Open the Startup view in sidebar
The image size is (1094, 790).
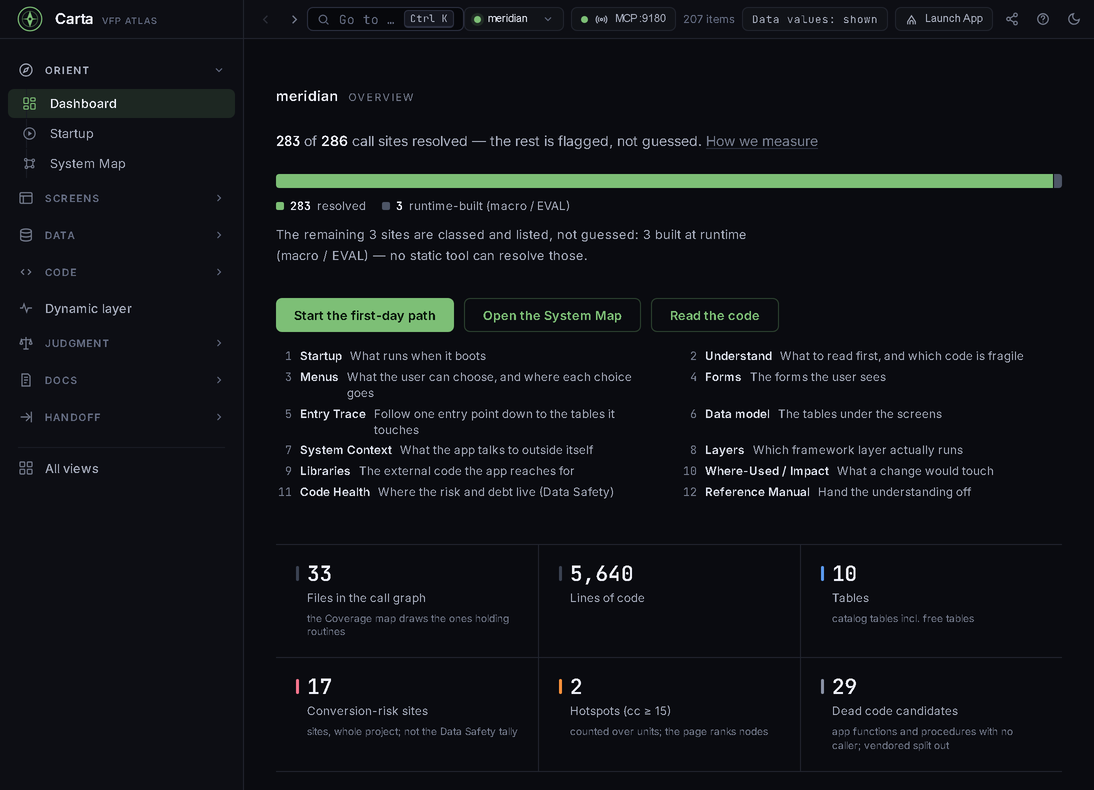tap(121, 133)
